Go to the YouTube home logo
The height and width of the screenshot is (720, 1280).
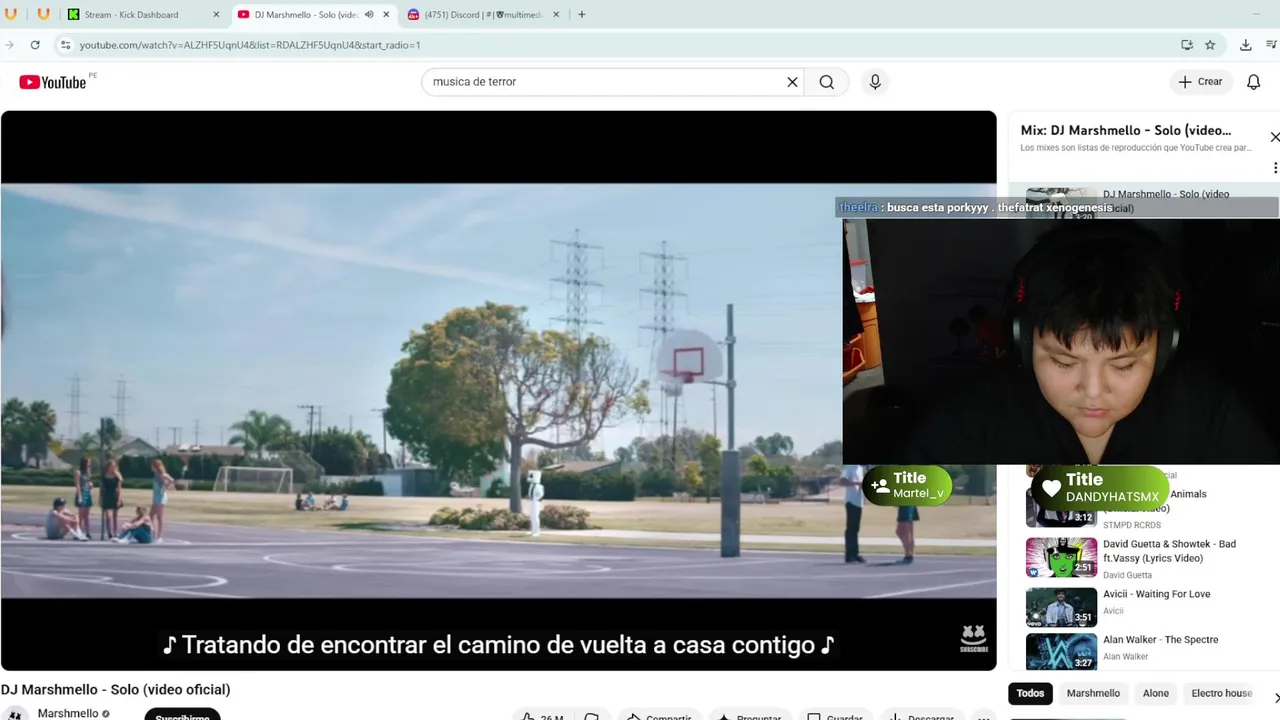point(52,82)
